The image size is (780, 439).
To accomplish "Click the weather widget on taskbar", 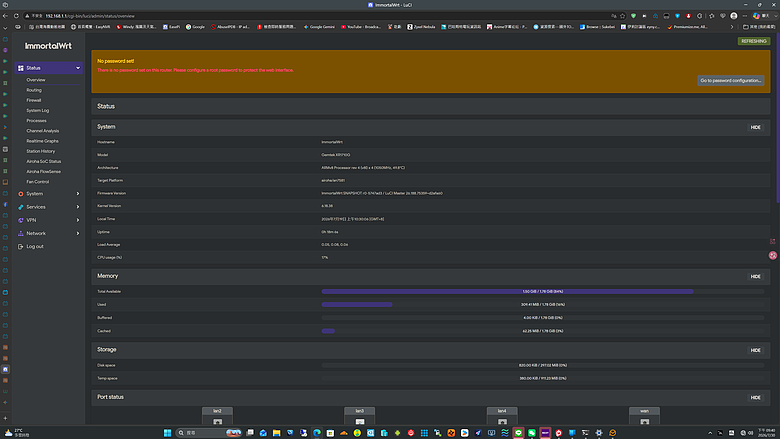I will click(x=16, y=433).
